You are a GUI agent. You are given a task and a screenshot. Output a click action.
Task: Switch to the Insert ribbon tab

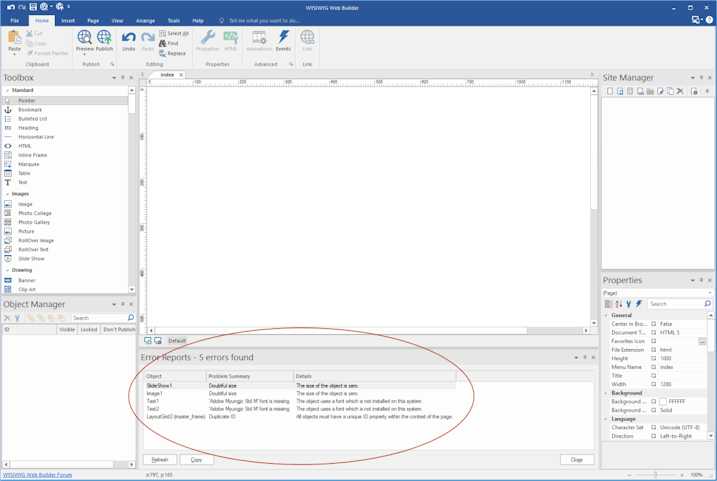click(68, 21)
